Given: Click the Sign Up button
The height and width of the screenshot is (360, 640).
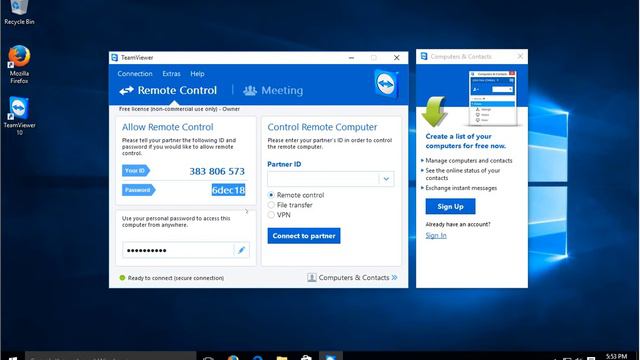Looking at the screenshot, I should click(x=450, y=207).
